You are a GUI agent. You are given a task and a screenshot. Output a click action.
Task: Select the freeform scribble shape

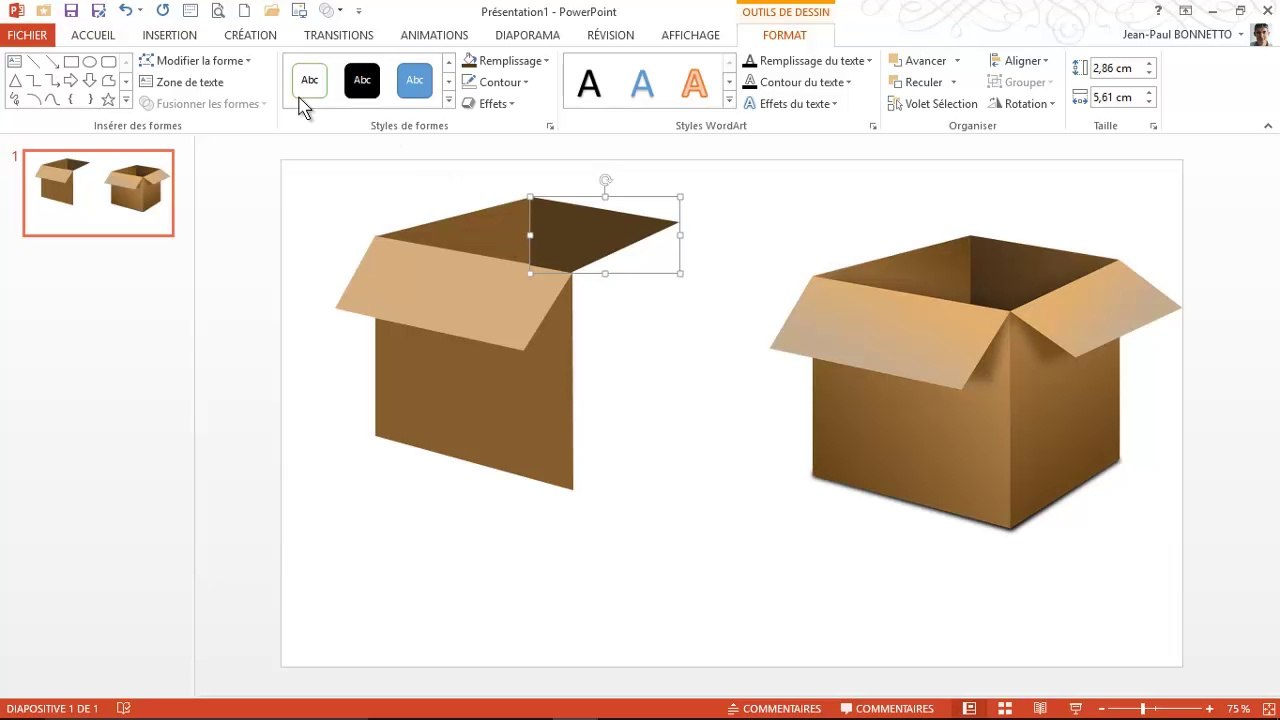15,99
